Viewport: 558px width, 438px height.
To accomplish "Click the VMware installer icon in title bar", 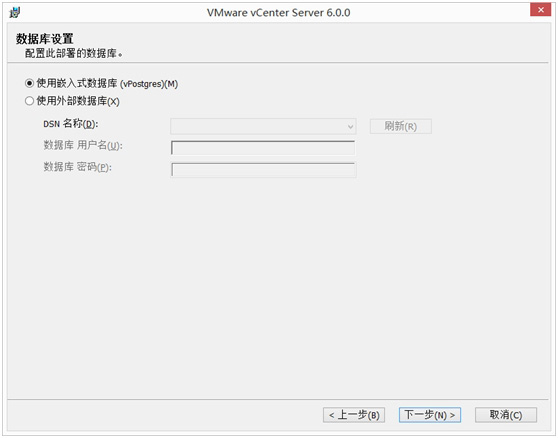I will tap(15, 13).
